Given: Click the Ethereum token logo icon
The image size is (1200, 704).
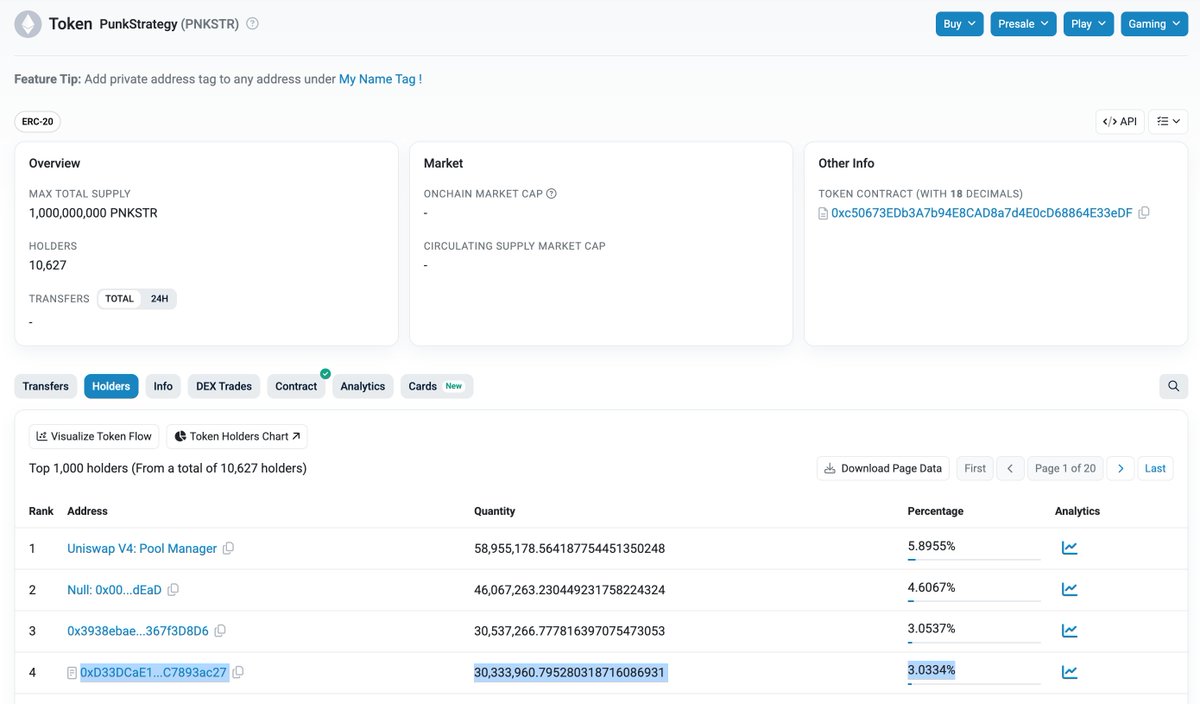Looking at the screenshot, I should [x=27, y=24].
